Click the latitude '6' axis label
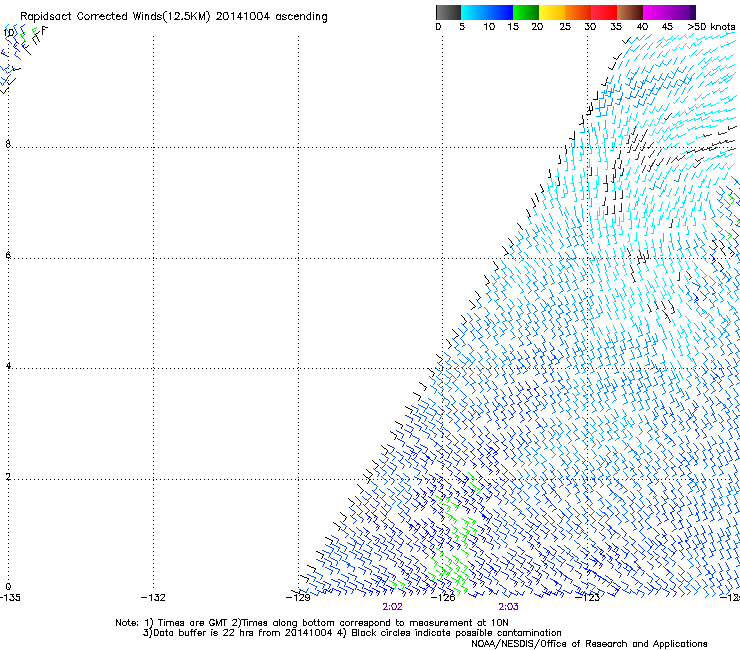Screen dimensions: 740x650 click(8, 255)
